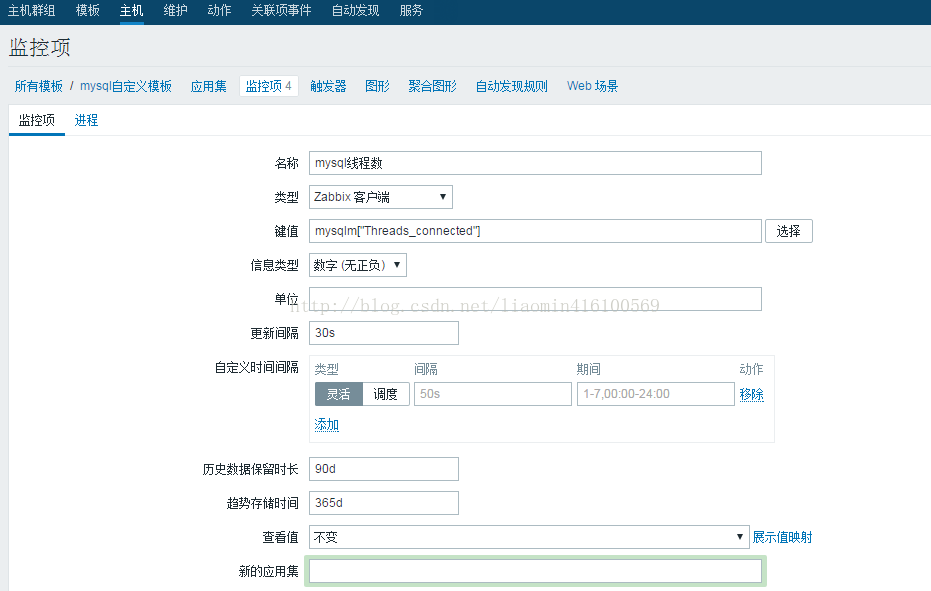This screenshot has width=931, height=591.
Task: Click 移除 to remove custom interval
Action: click(751, 394)
